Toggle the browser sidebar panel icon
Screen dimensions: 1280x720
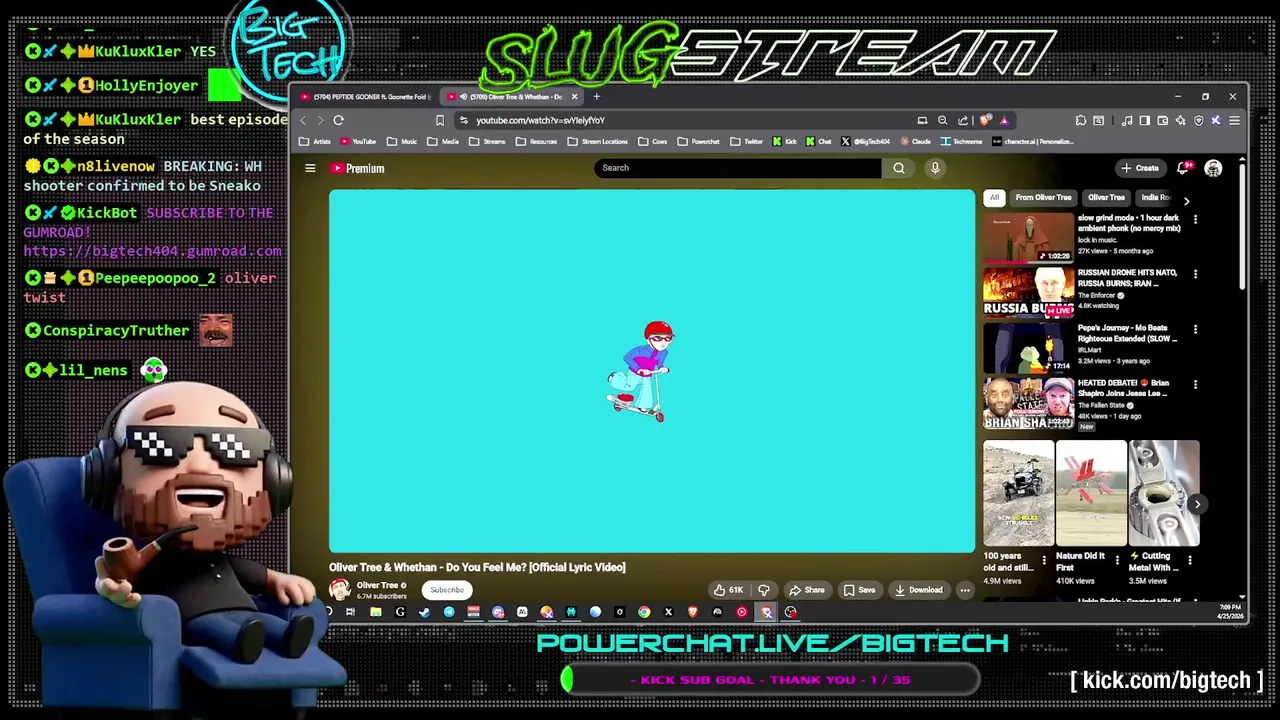[1144, 120]
